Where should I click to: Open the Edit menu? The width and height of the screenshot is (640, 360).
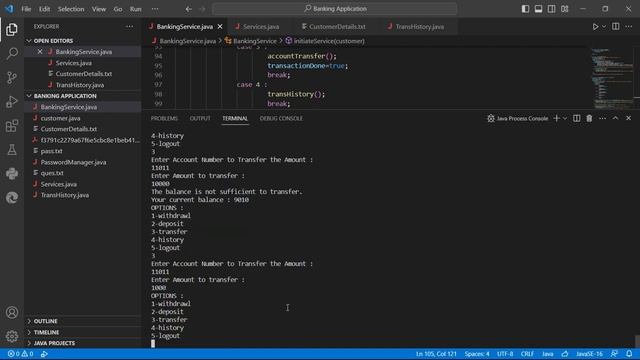click(44, 9)
